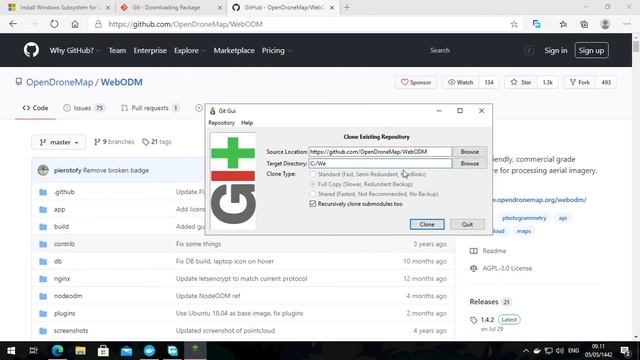
Task: Fork the WebODM repository
Action: coord(579,82)
